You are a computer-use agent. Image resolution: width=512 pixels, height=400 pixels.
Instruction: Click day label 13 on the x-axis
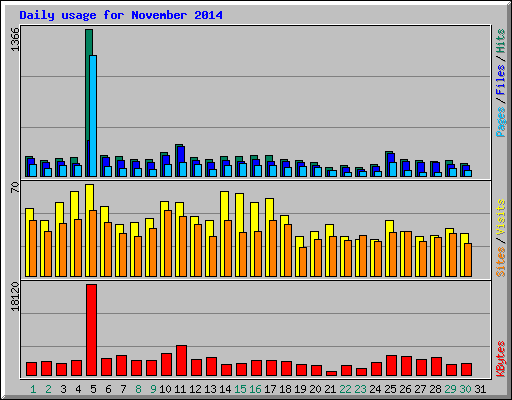click(x=210, y=389)
